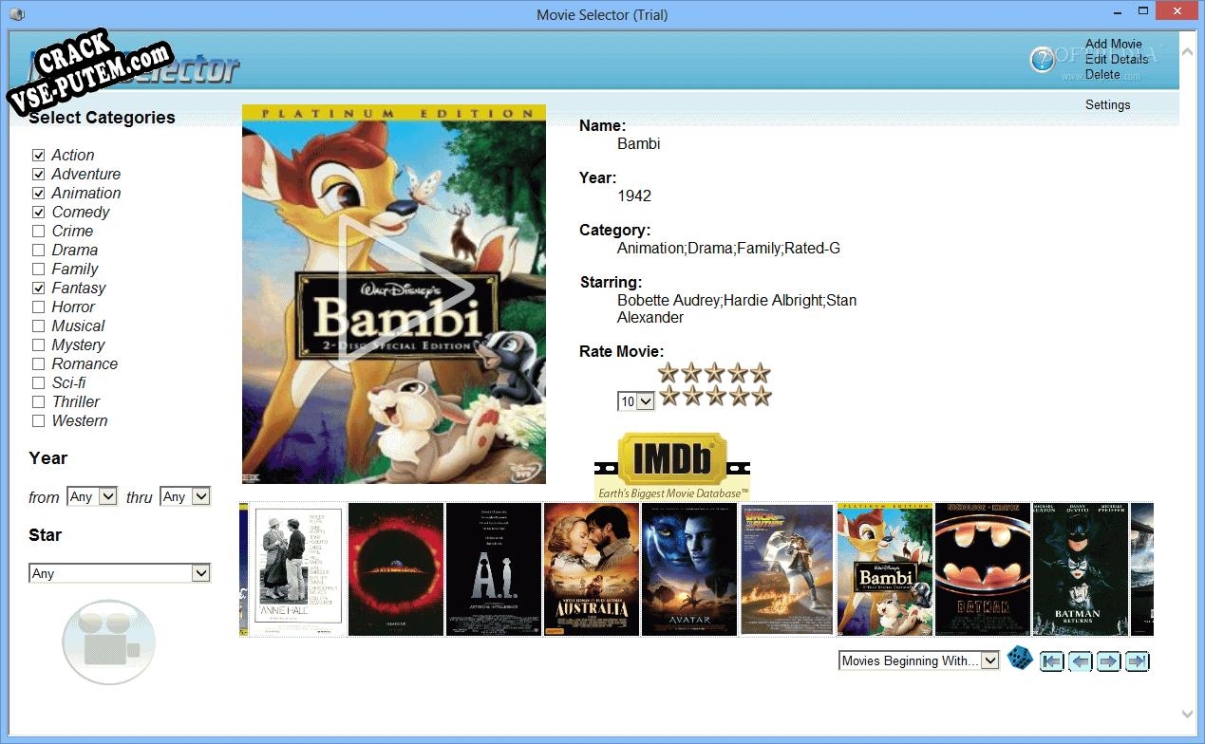The height and width of the screenshot is (744, 1205).
Task: Enable the Drama category
Action: point(39,250)
